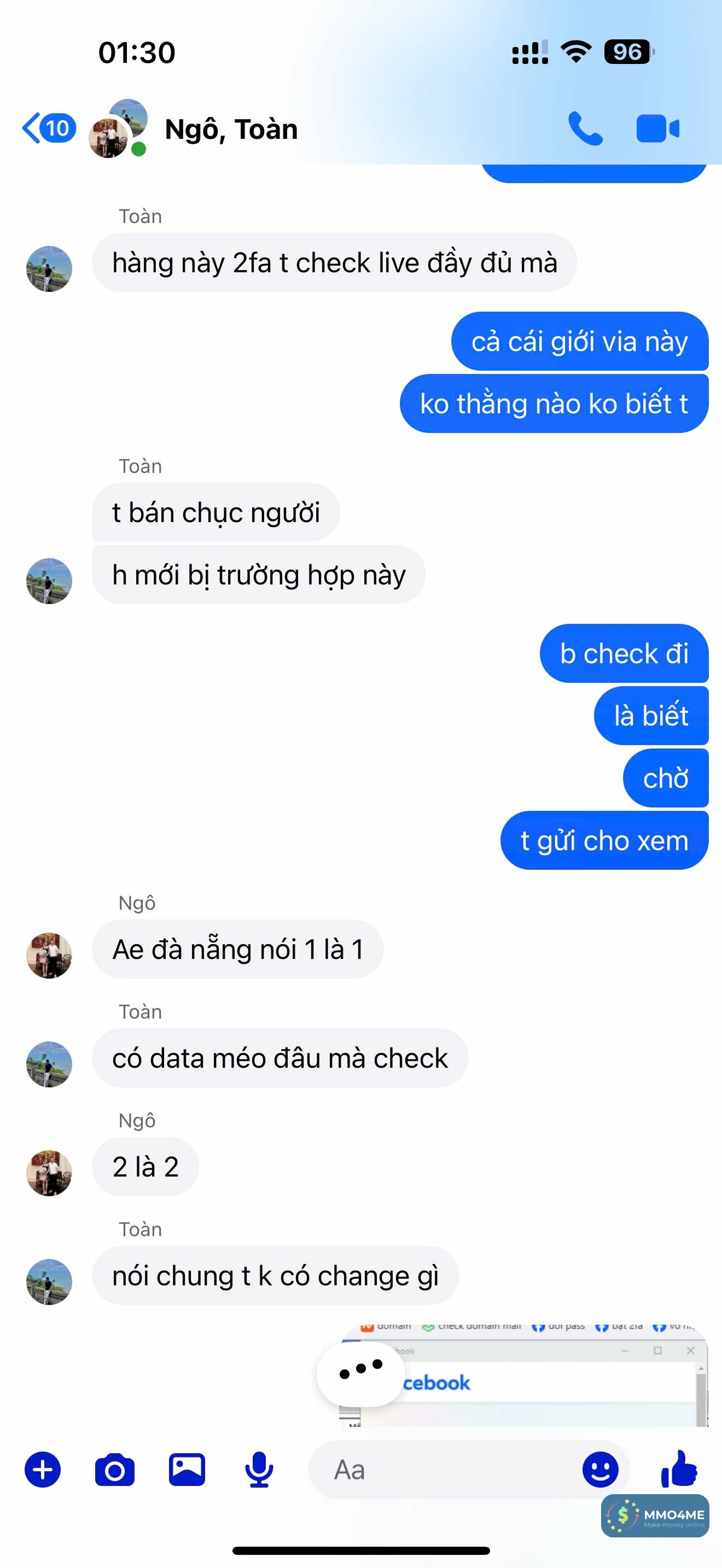Open the emoji picker smiley icon
This screenshot has width=722, height=1568.
600,1470
